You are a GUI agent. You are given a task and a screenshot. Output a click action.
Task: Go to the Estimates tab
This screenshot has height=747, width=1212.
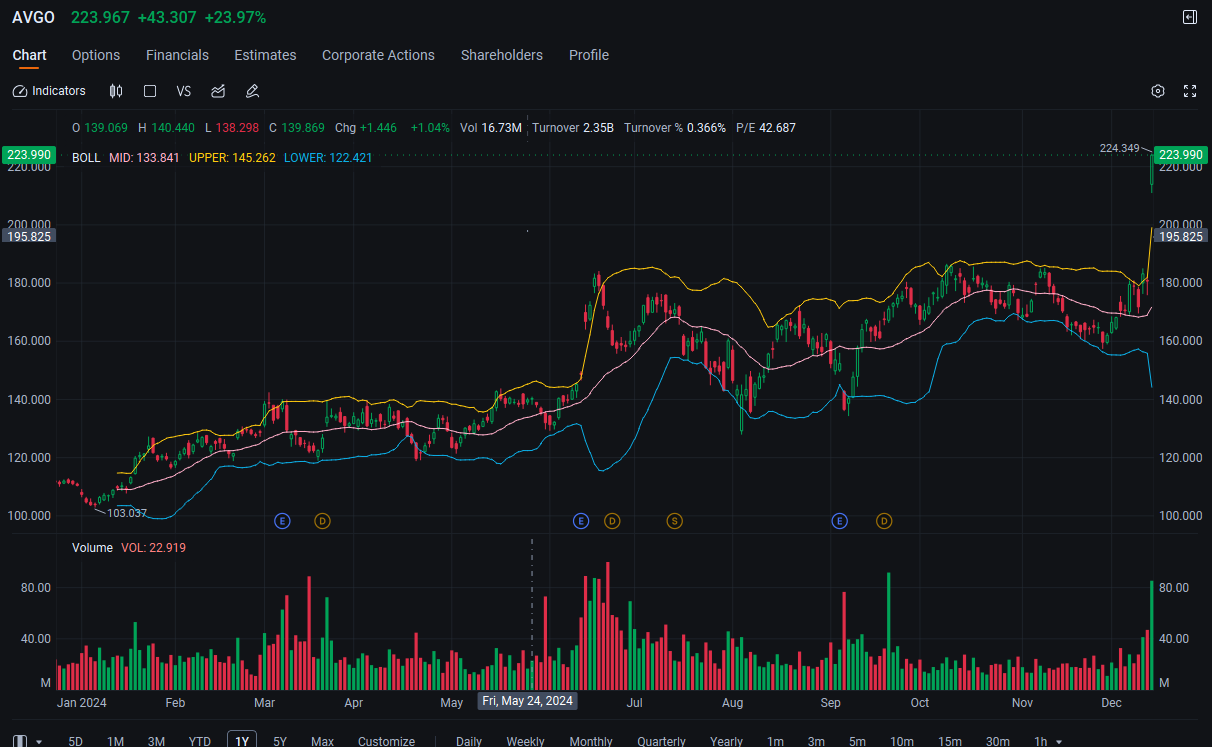pos(265,55)
